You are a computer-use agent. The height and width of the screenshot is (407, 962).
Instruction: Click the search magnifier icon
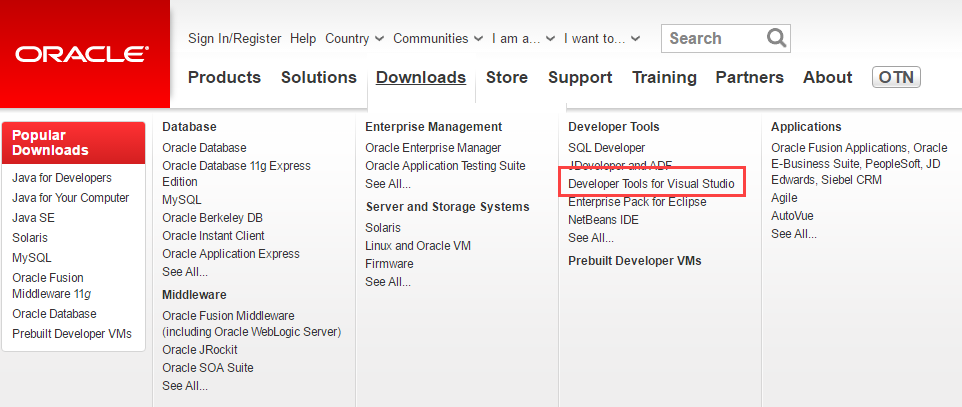point(776,38)
